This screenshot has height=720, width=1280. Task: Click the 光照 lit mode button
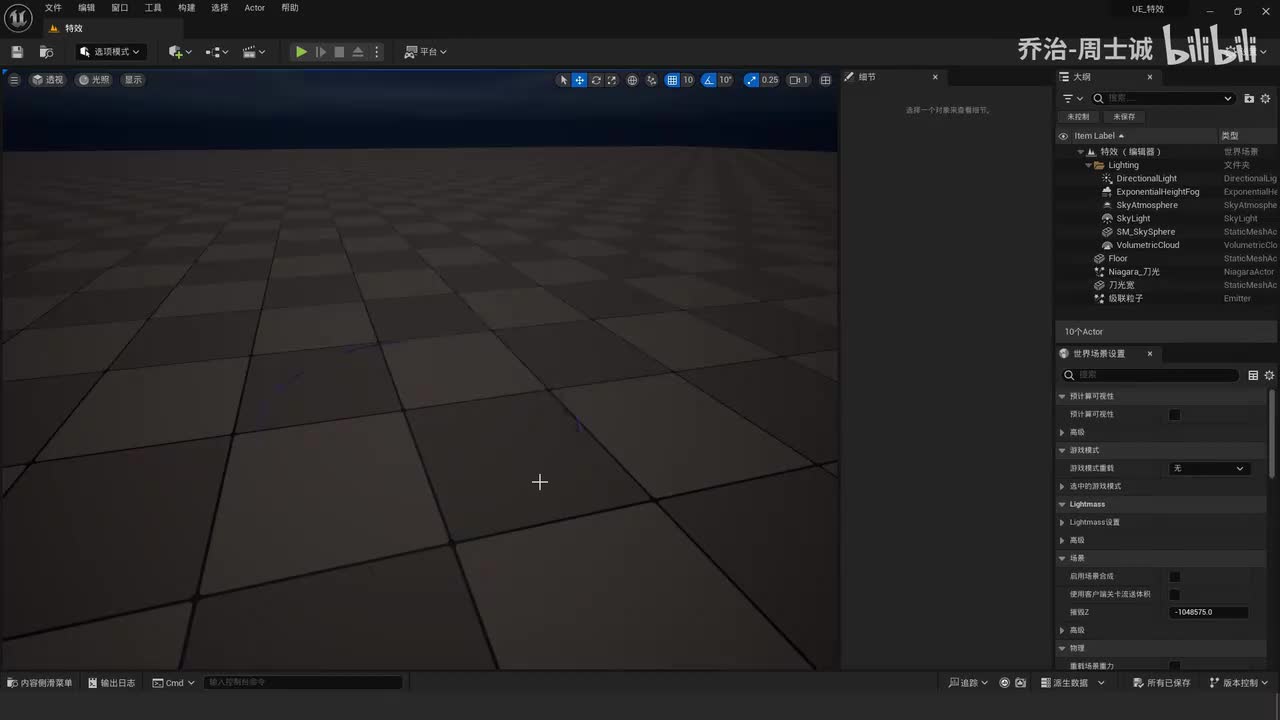95,80
